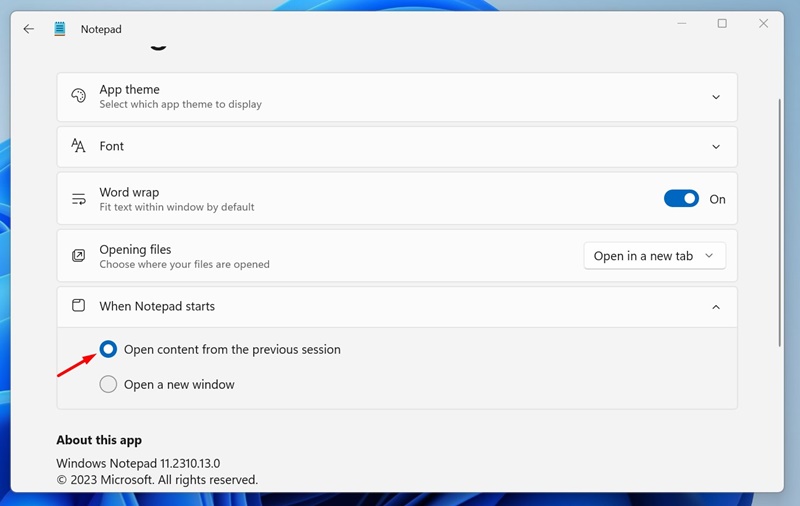The height and width of the screenshot is (506, 800).
Task: Click the About this app heading
Action: tap(99, 440)
